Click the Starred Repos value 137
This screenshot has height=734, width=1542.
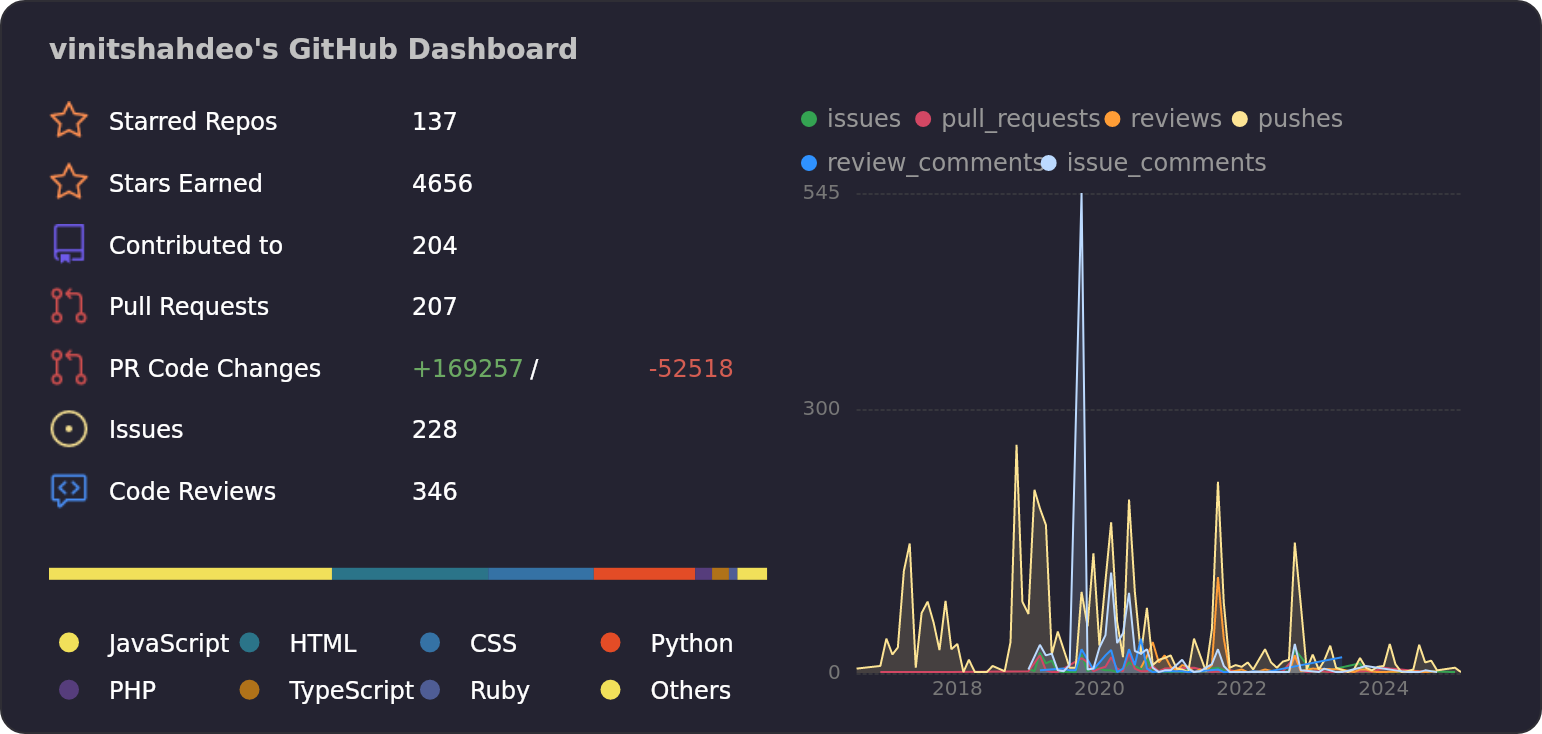[x=434, y=122]
